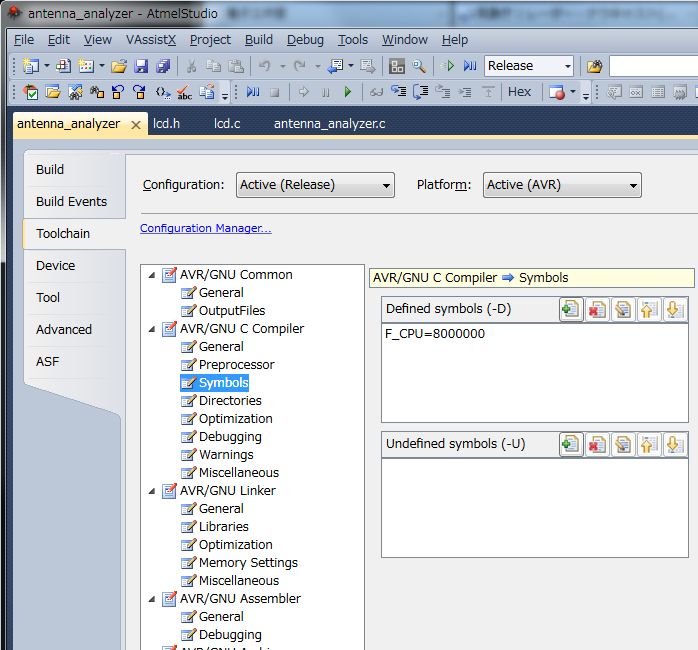Click the VAssistX tomato checkmark icon
Screen dimensions: 698x650
(31, 92)
